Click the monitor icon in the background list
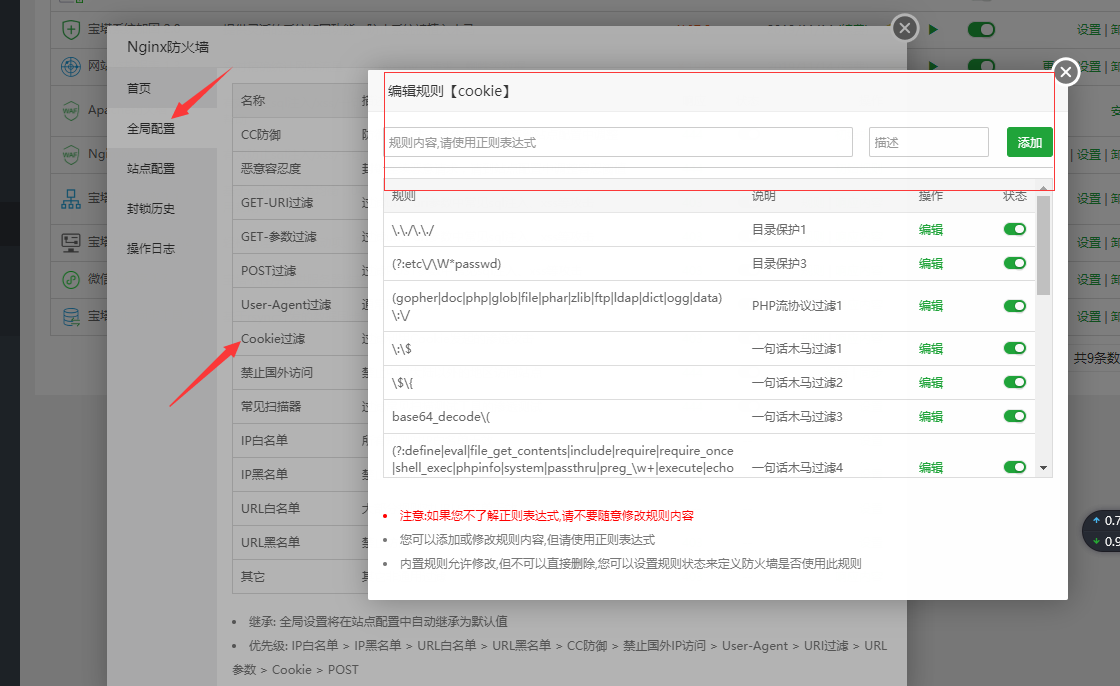Viewport: 1120px width, 686px height. [71, 243]
